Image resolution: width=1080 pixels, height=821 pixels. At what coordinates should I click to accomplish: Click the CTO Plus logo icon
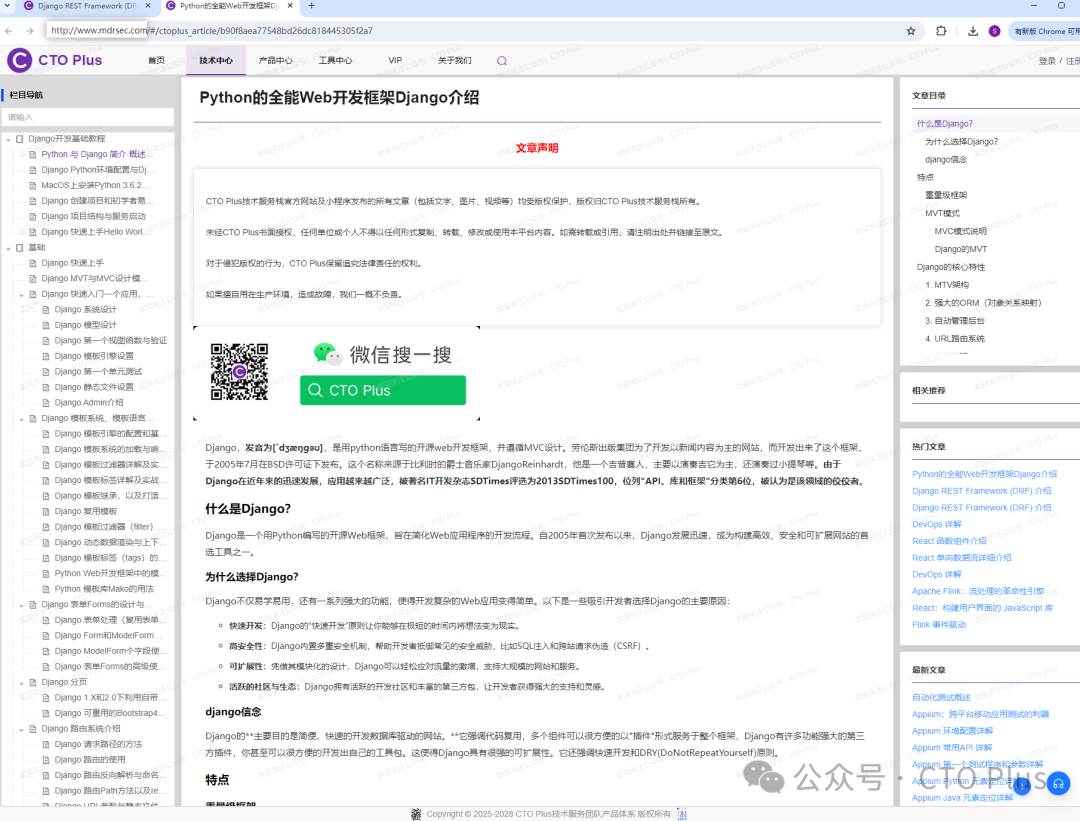point(19,61)
